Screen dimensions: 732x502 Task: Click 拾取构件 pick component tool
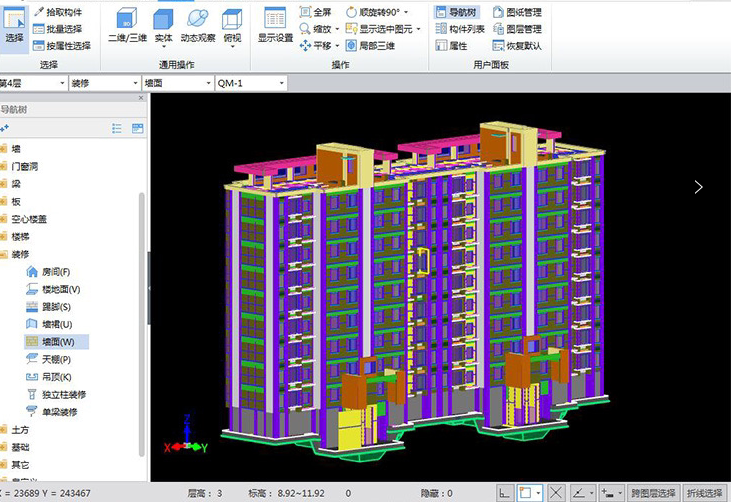click(x=58, y=12)
